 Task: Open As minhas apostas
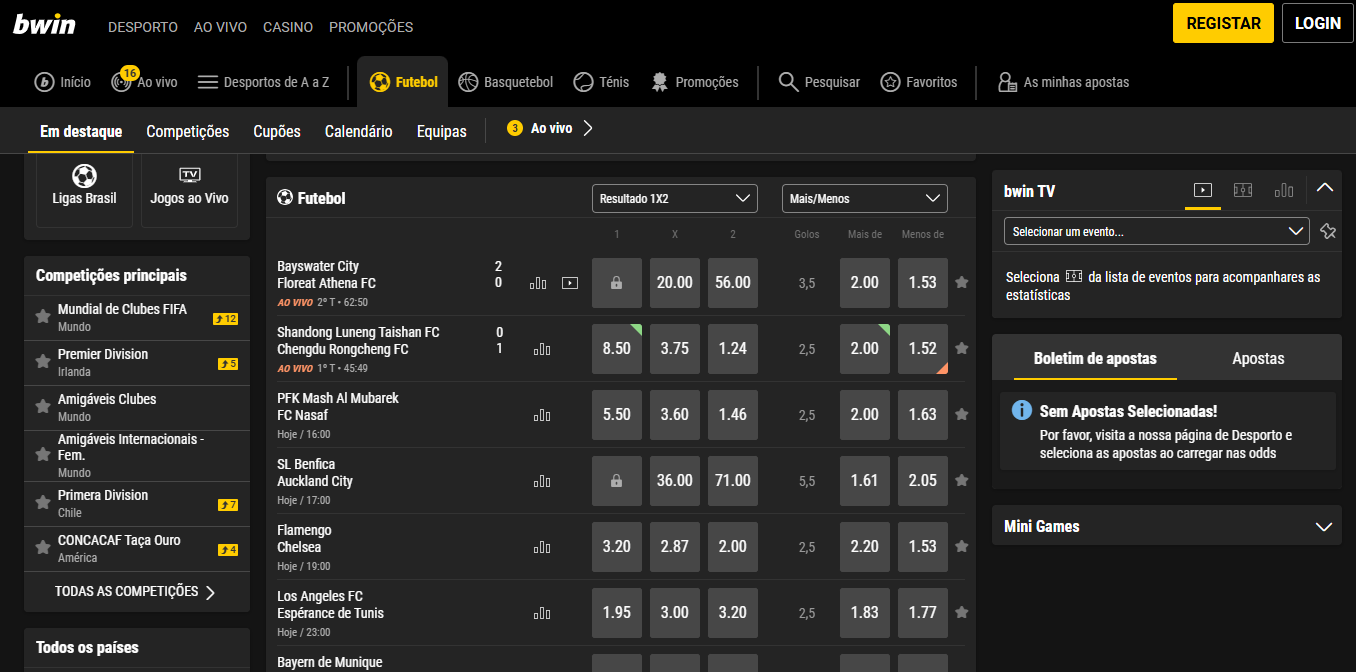[1063, 82]
